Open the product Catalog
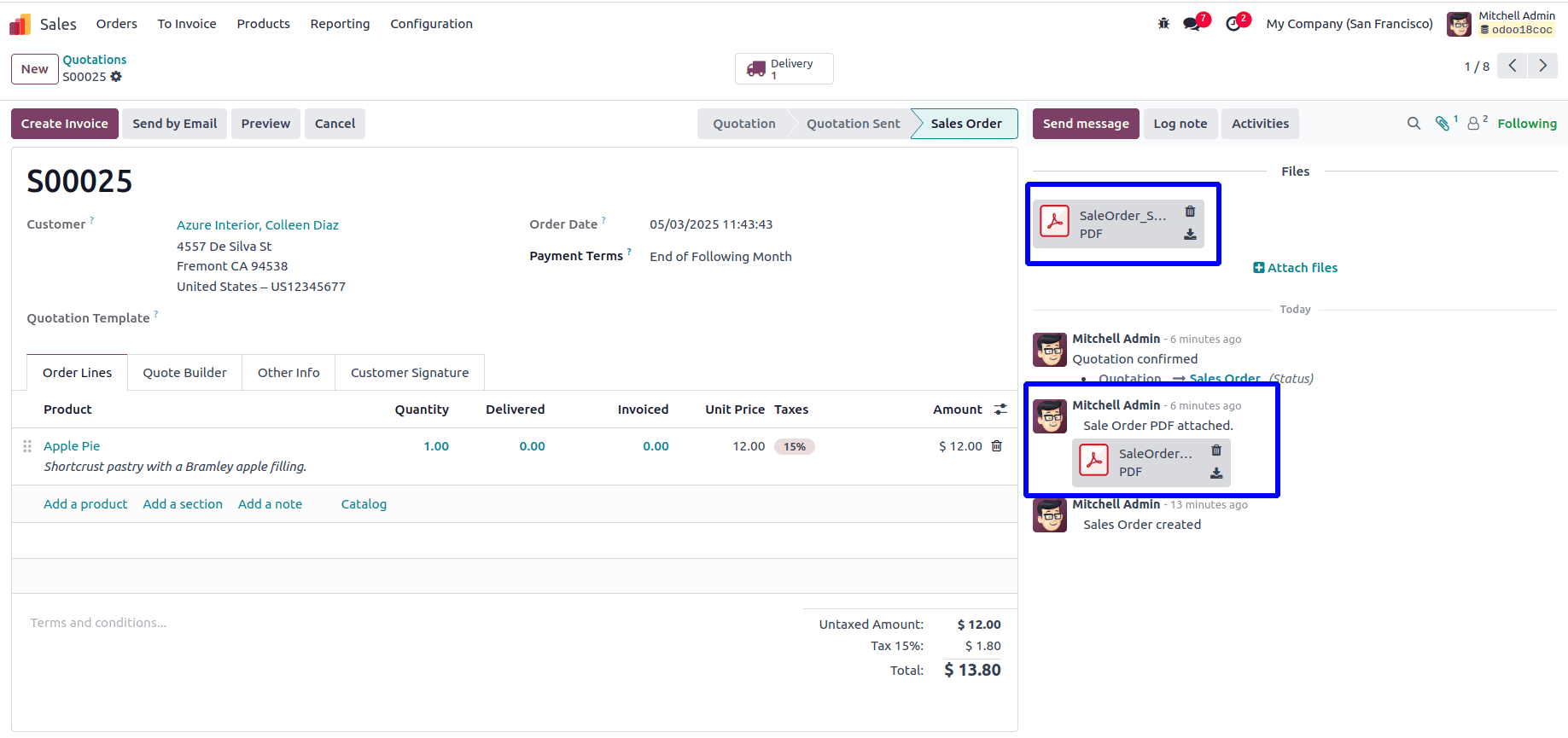Screen dimensions: 1568x738 (x=364, y=504)
